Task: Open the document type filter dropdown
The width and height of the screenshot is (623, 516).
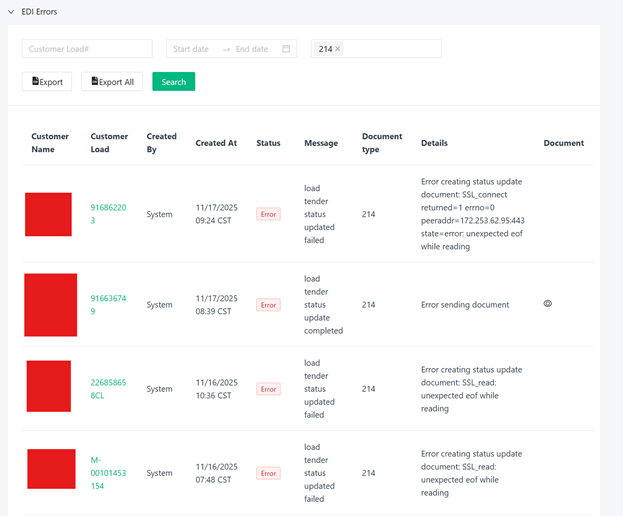Action: coord(376,49)
